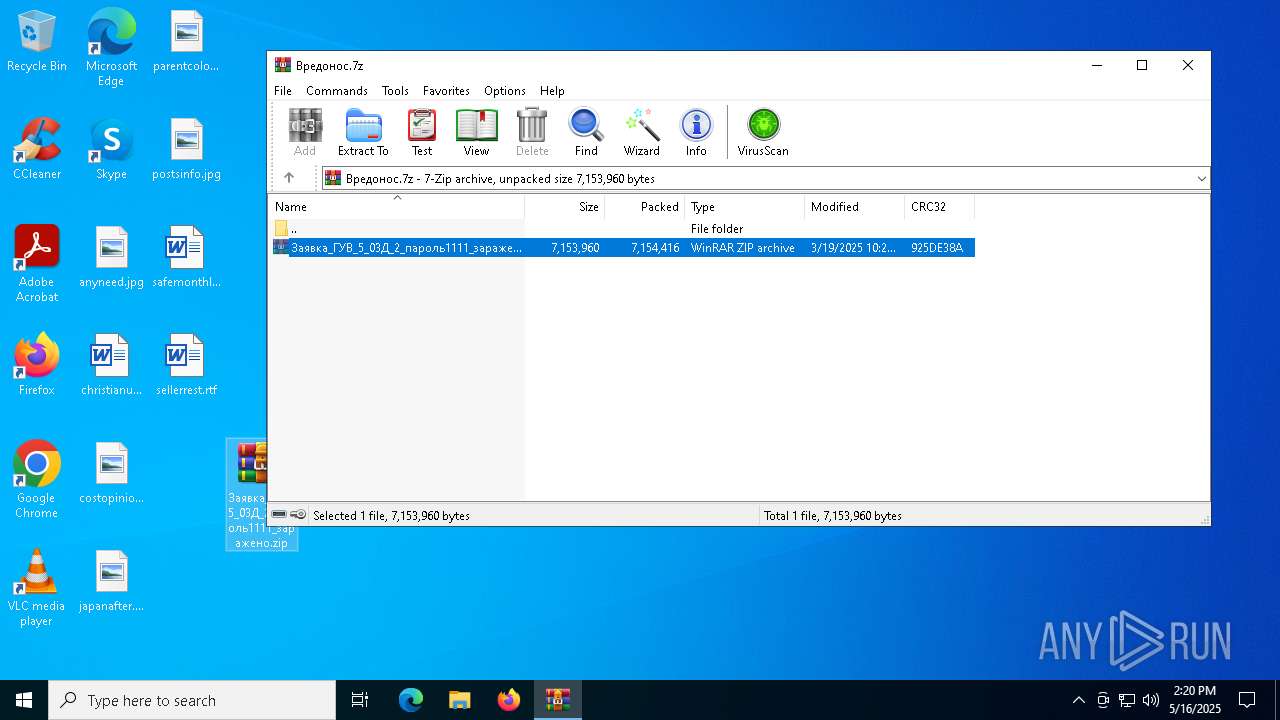Open the Favorites menu
This screenshot has width=1280, height=720.
click(x=446, y=90)
